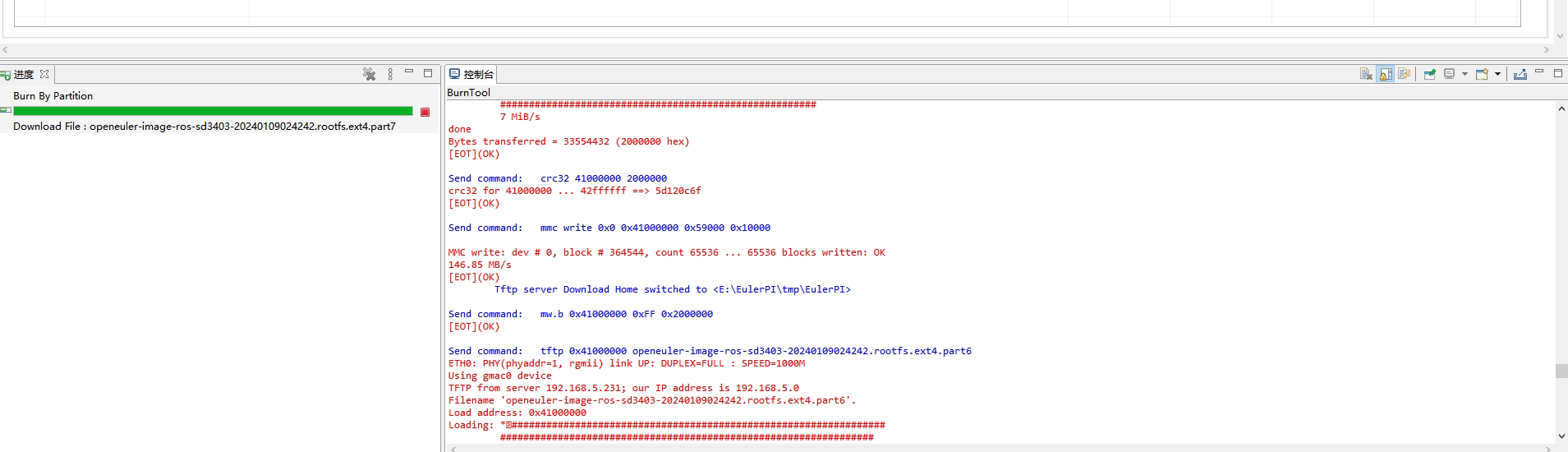Image resolution: width=1568 pixels, height=452 pixels.
Task: Open the progress view menu (three dots)
Action: click(x=390, y=74)
